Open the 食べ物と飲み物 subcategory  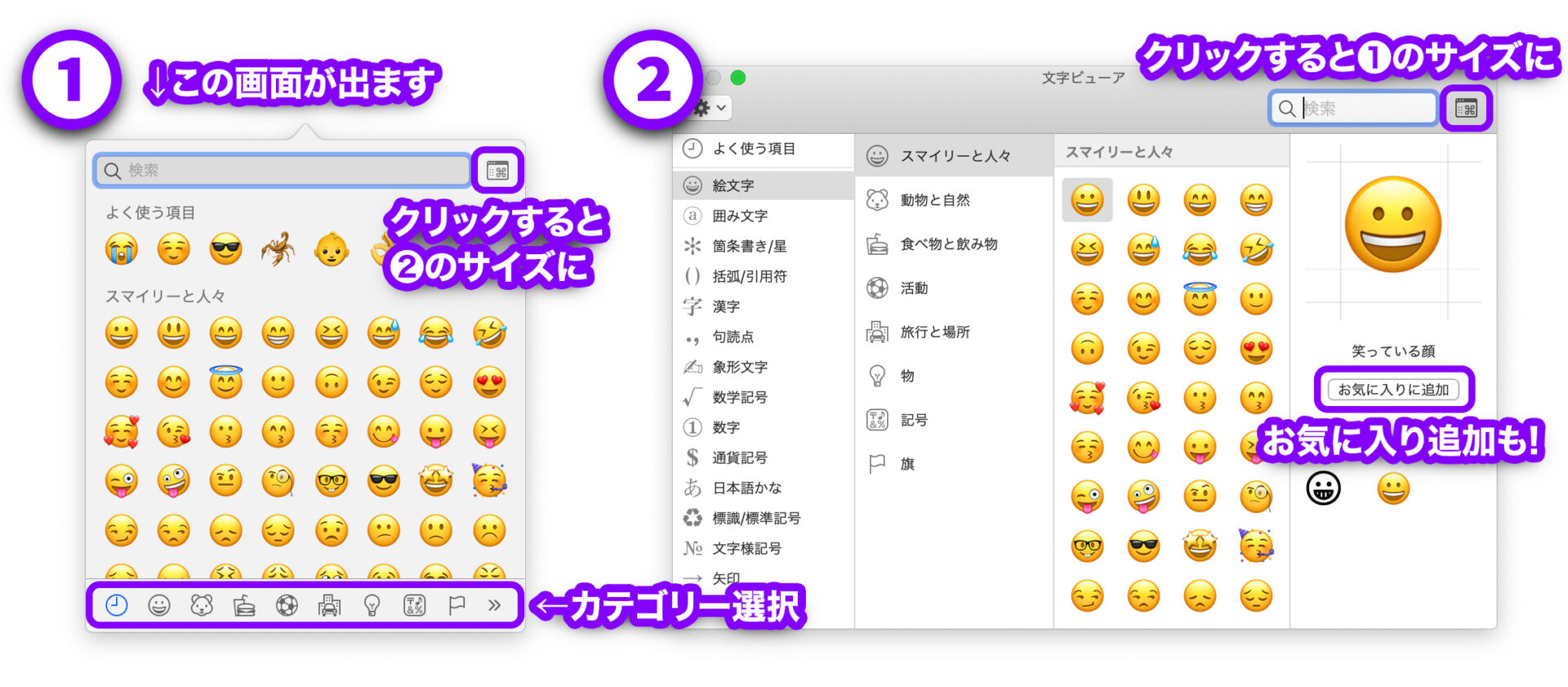point(954,244)
